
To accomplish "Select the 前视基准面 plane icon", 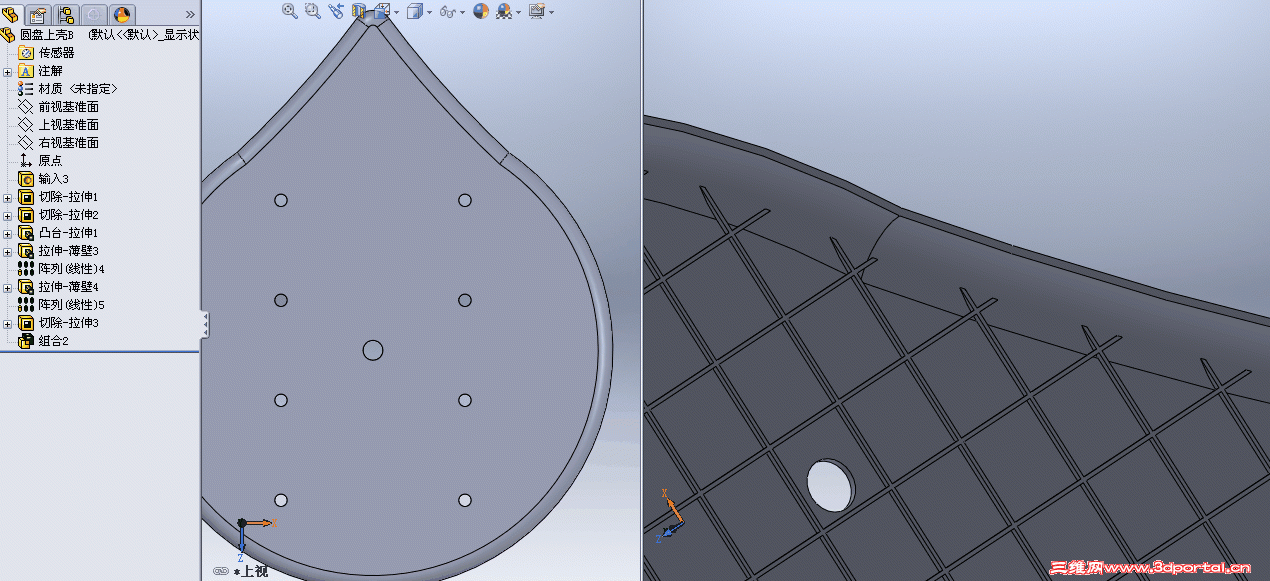I will [26, 107].
